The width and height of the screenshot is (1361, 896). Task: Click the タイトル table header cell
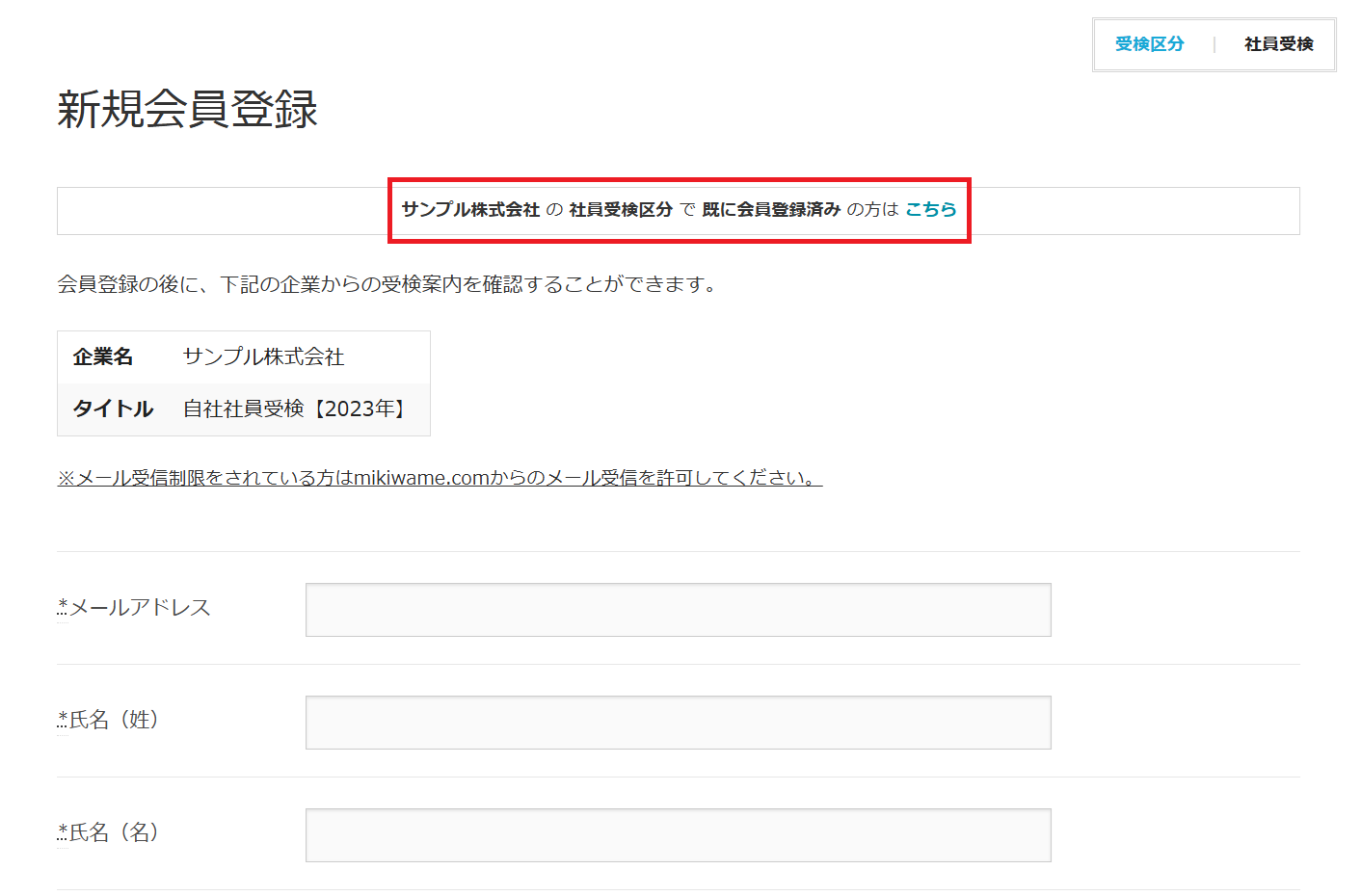(x=115, y=408)
